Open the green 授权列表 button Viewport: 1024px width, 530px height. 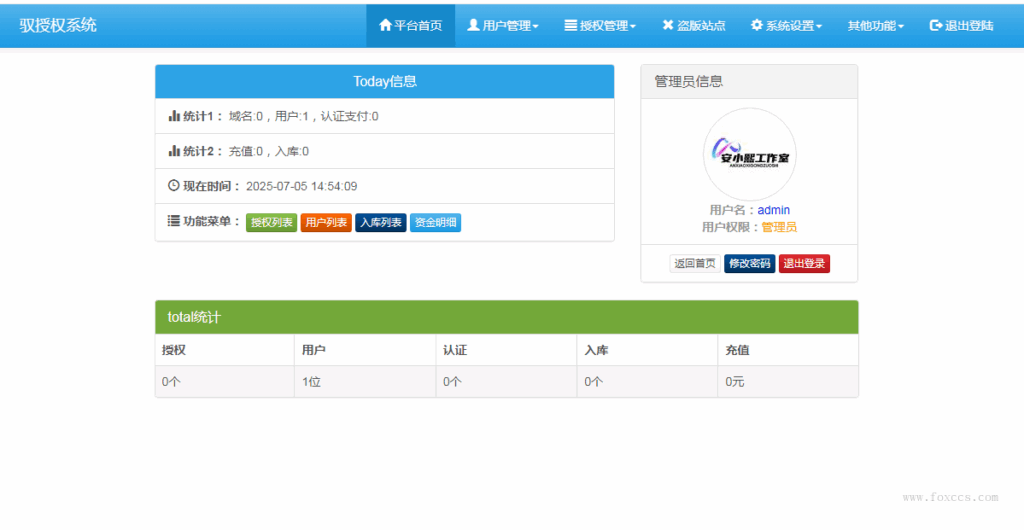click(x=272, y=223)
